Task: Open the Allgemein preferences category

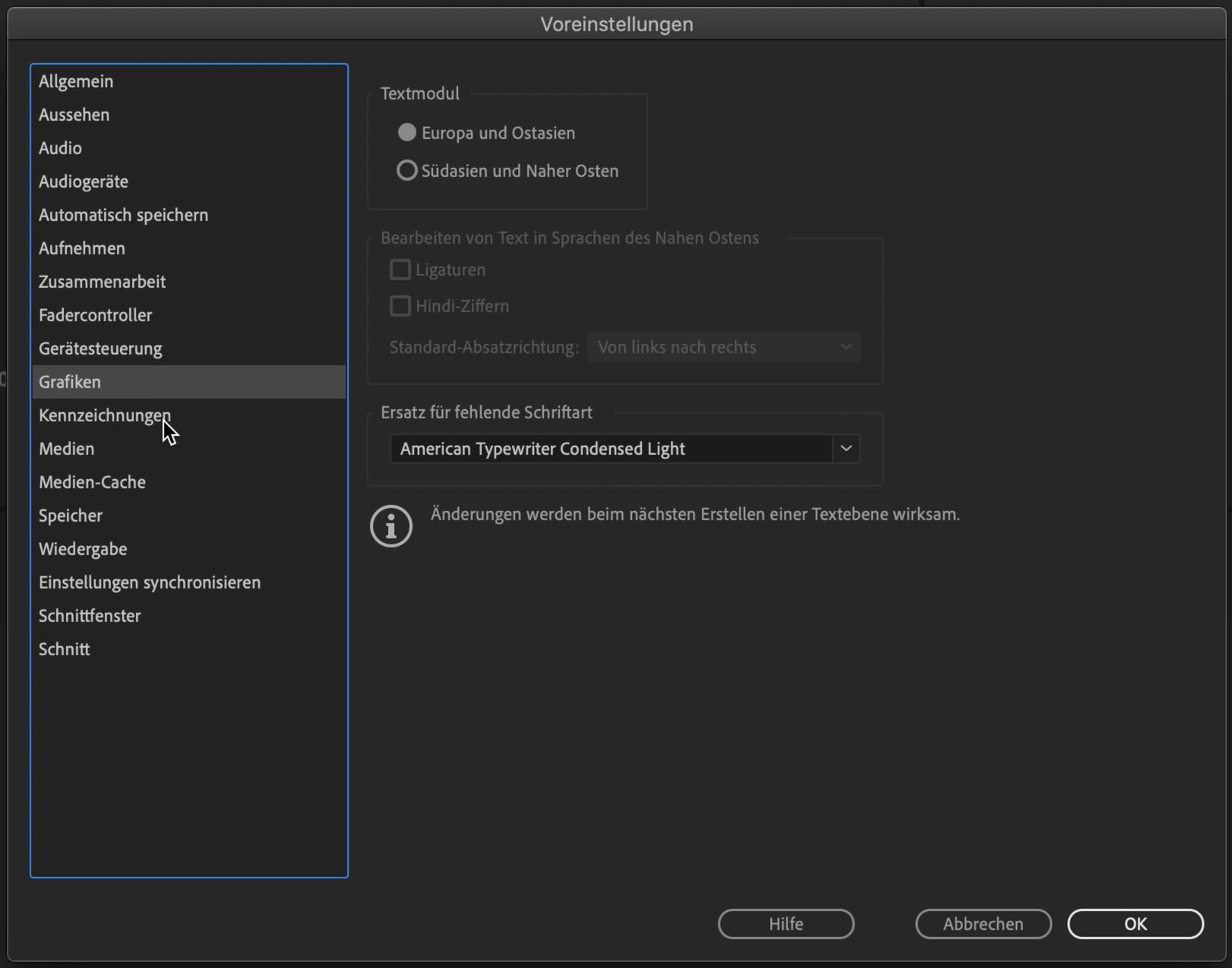Action: (x=76, y=81)
